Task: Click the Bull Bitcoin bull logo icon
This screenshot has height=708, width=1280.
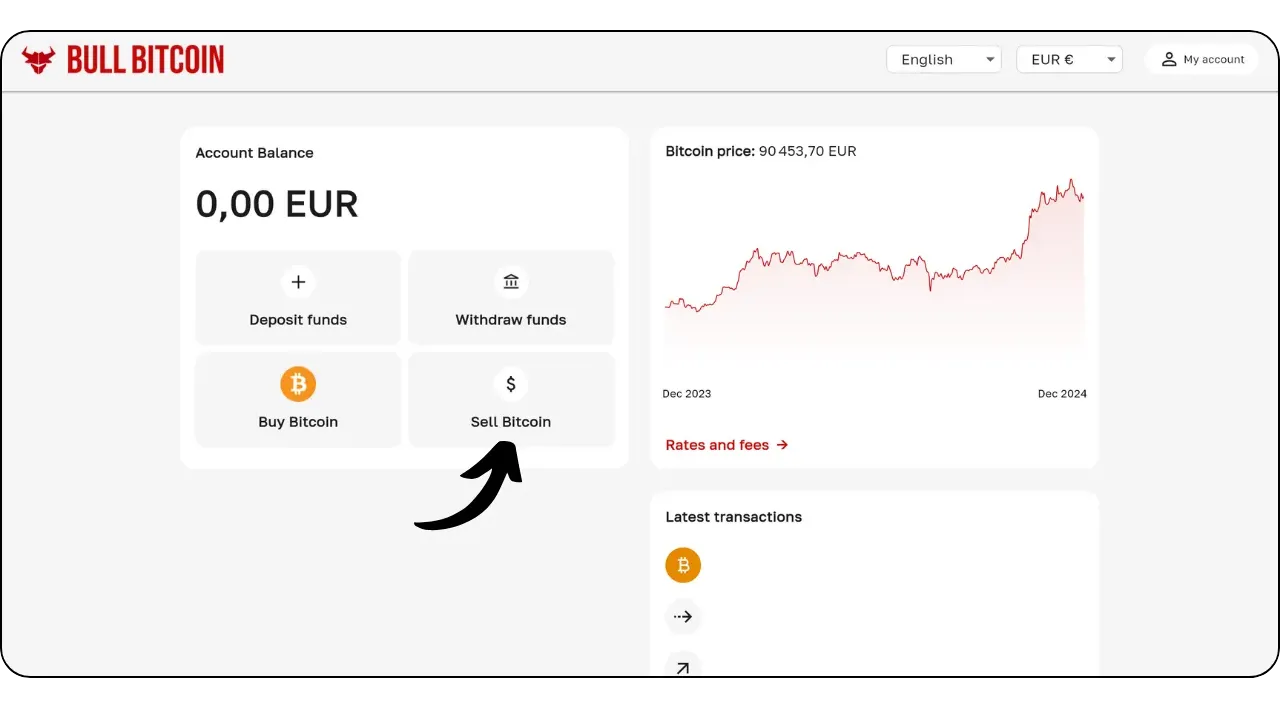Action: tap(39, 60)
